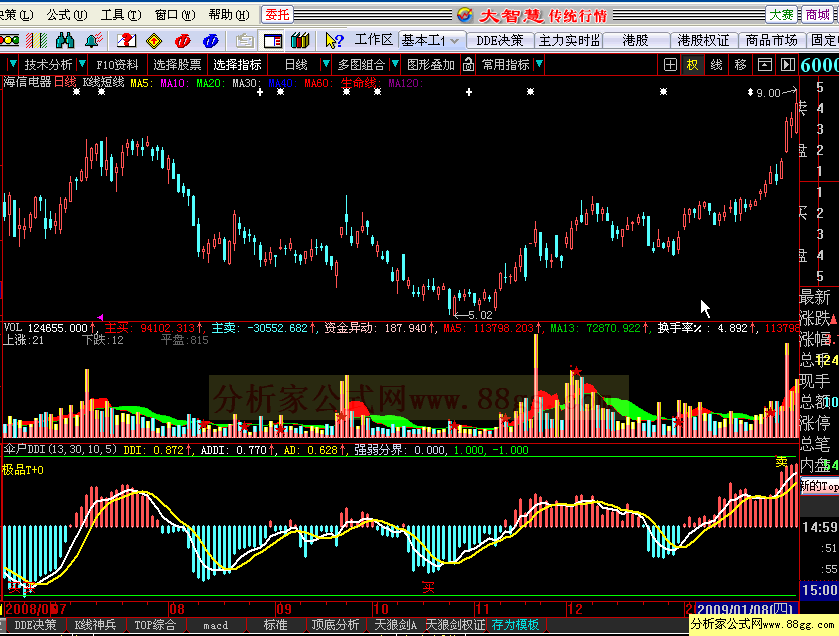839x636 pixels.
Task: Open the binoculars search tool
Action: coord(65,40)
